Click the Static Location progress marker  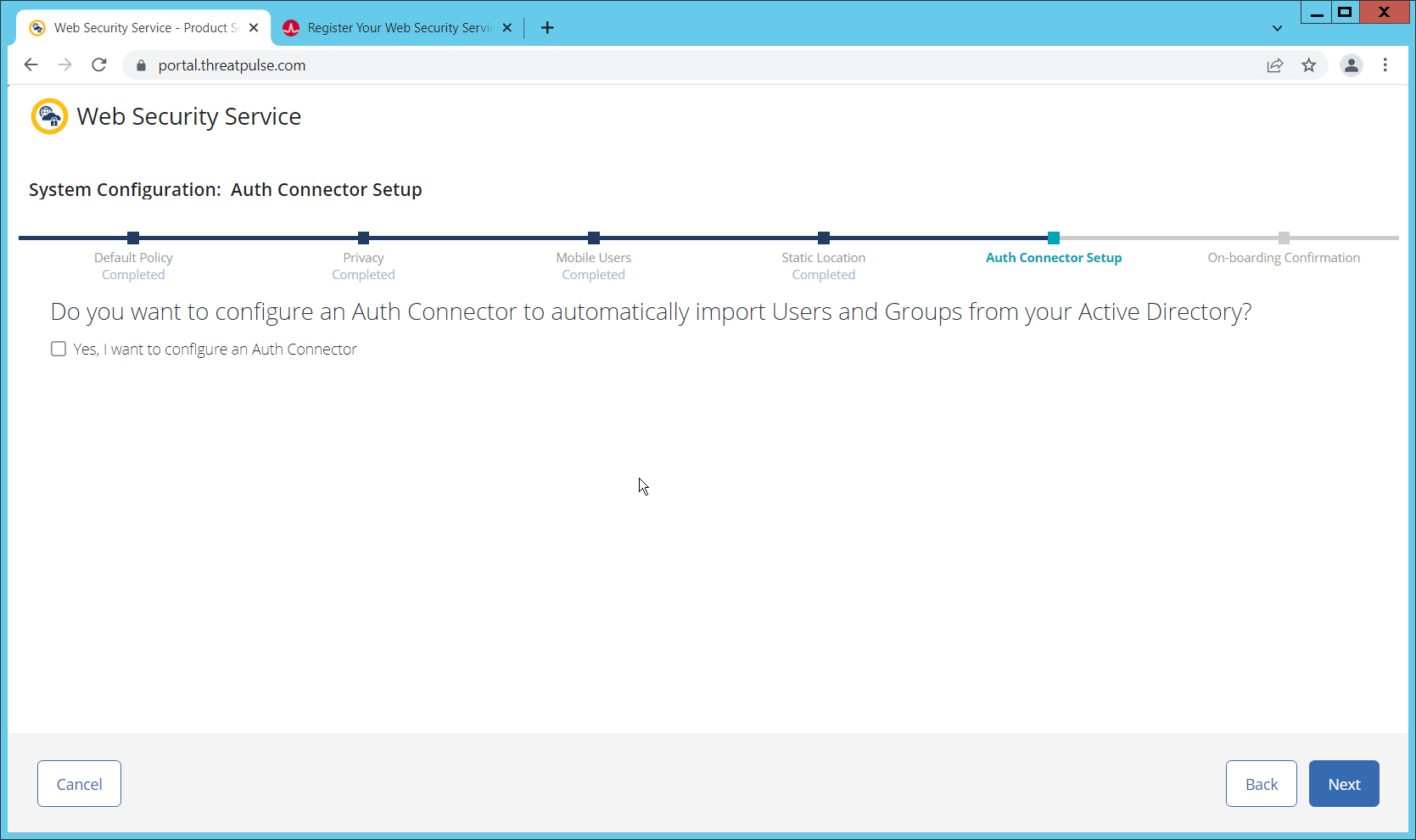pyautogui.click(x=823, y=238)
